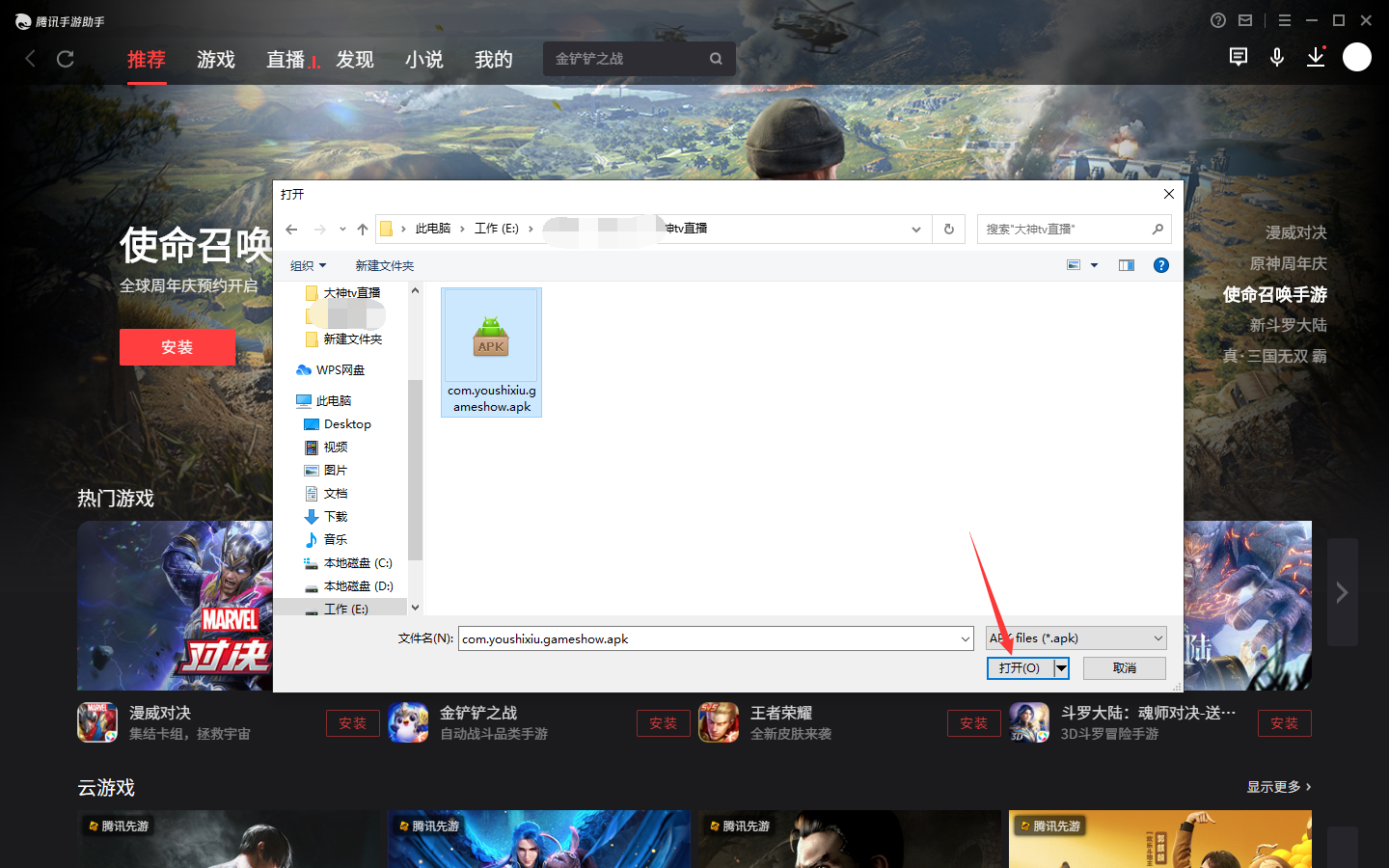Screen dimensions: 1389x868
Task: Click the blue help icon in dialog
Action: 1161,265
